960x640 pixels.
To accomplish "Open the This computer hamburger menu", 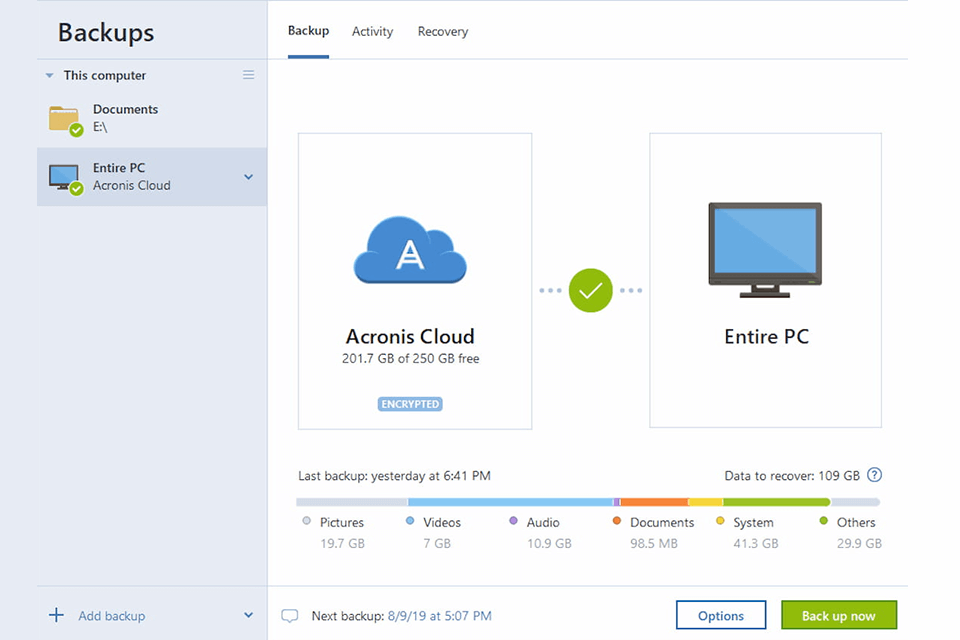I will pyautogui.click(x=248, y=74).
